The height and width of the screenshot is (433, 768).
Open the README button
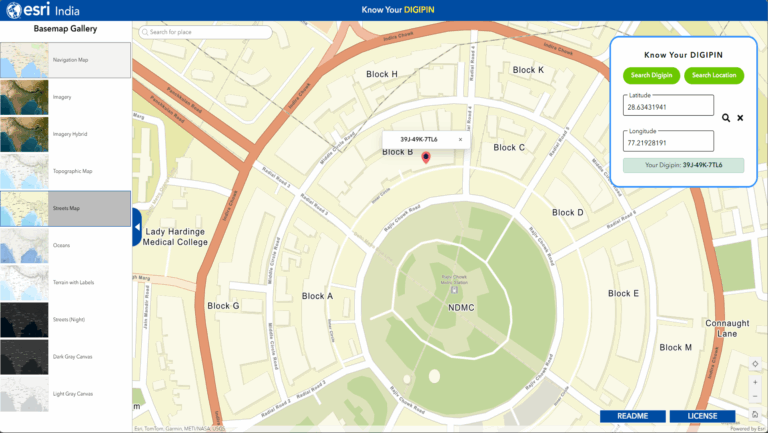point(633,416)
